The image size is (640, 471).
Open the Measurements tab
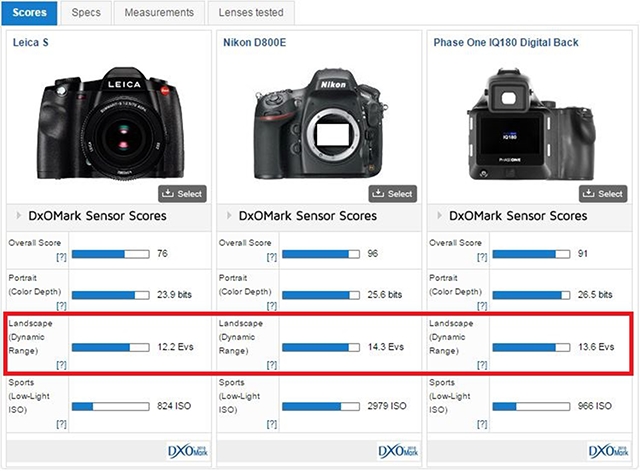point(158,13)
